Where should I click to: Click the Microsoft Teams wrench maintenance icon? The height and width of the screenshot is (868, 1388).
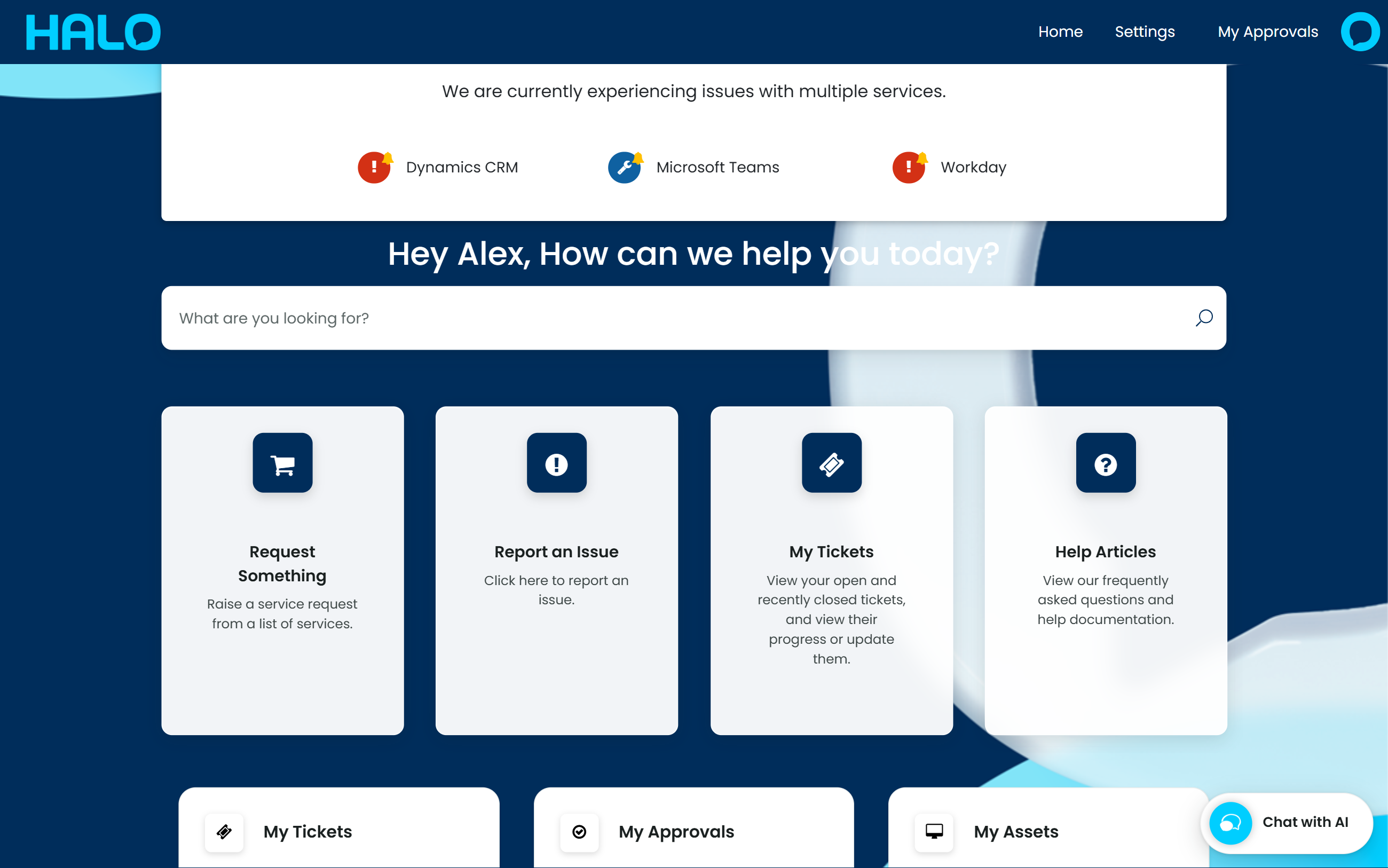625,167
